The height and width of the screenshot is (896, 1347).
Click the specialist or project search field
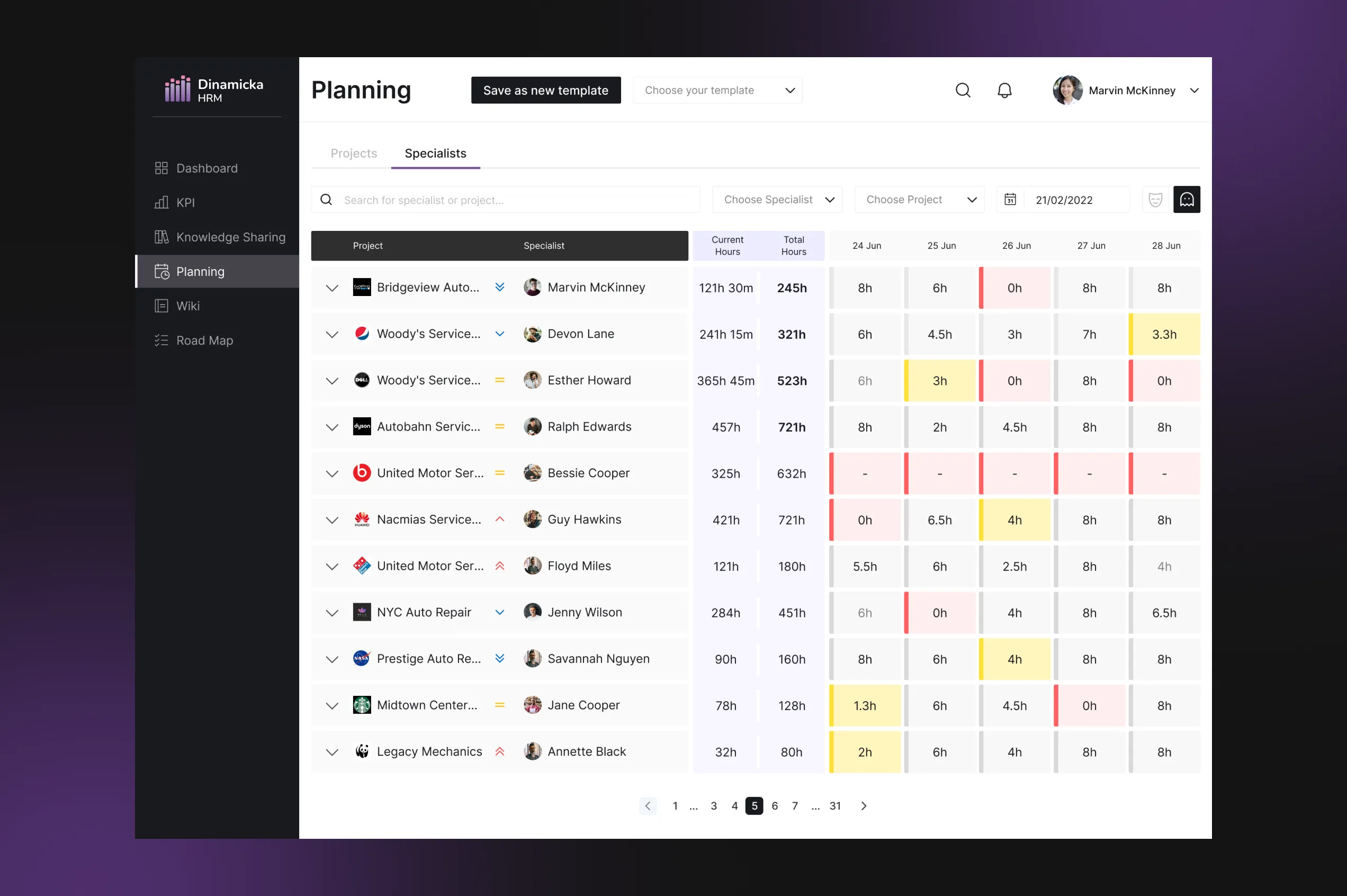click(x=514, y=200)
